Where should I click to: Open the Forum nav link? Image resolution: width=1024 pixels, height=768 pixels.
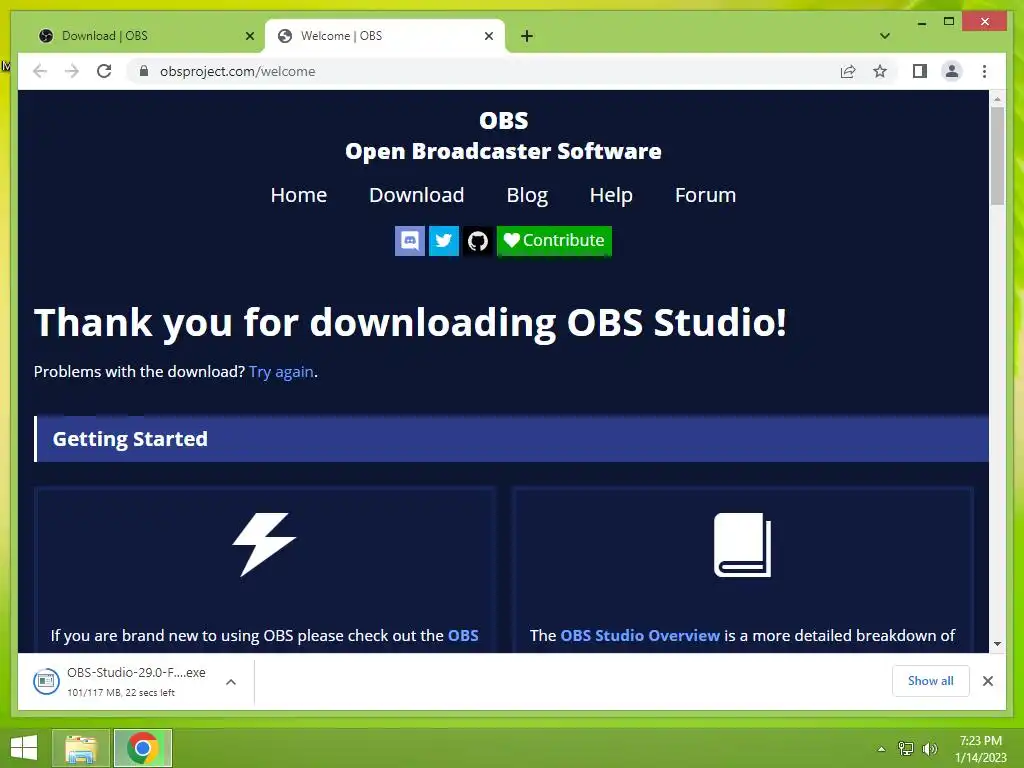coord(705,195)
